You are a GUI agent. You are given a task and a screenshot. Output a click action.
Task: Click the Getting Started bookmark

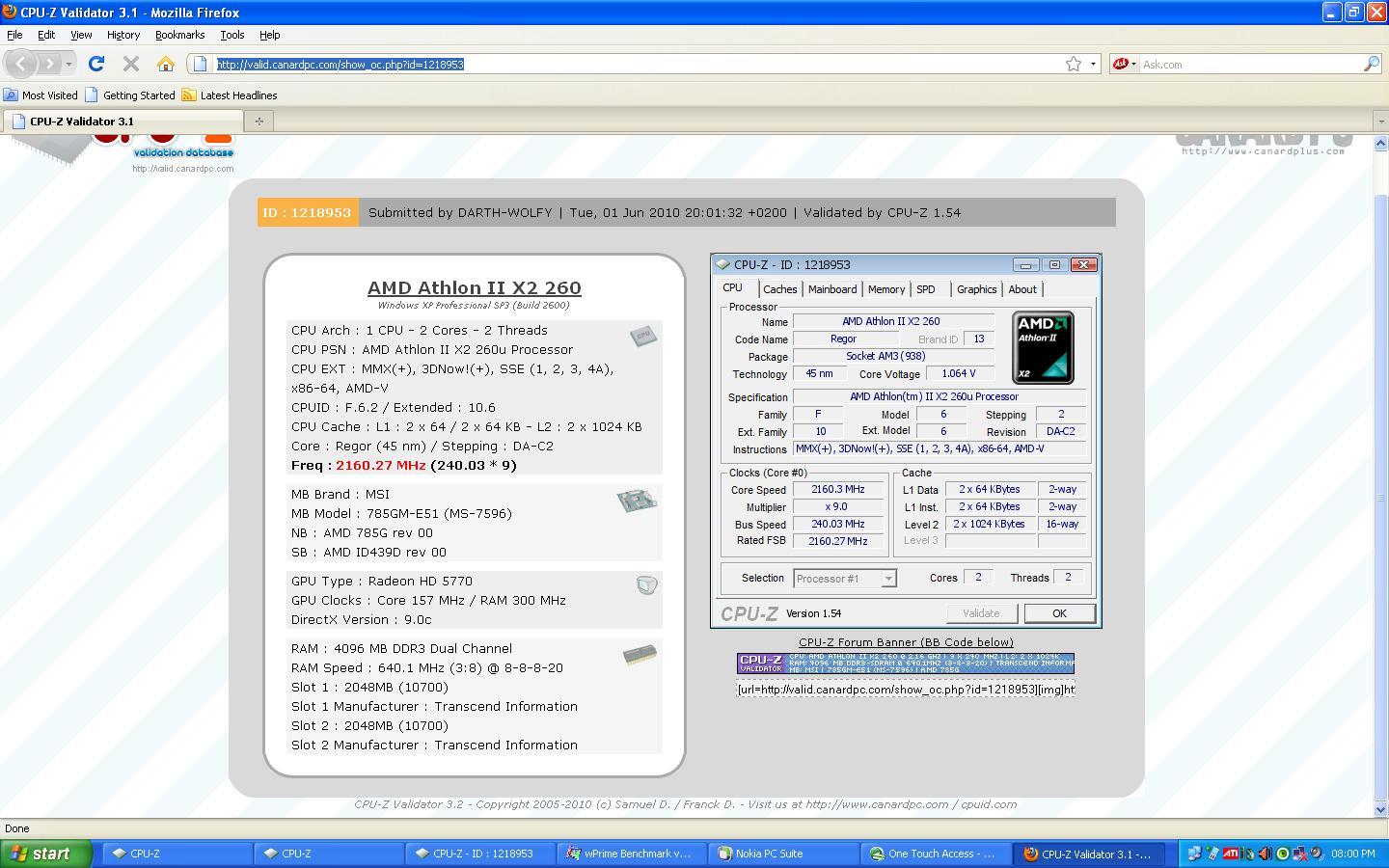[x=130, y=95]
